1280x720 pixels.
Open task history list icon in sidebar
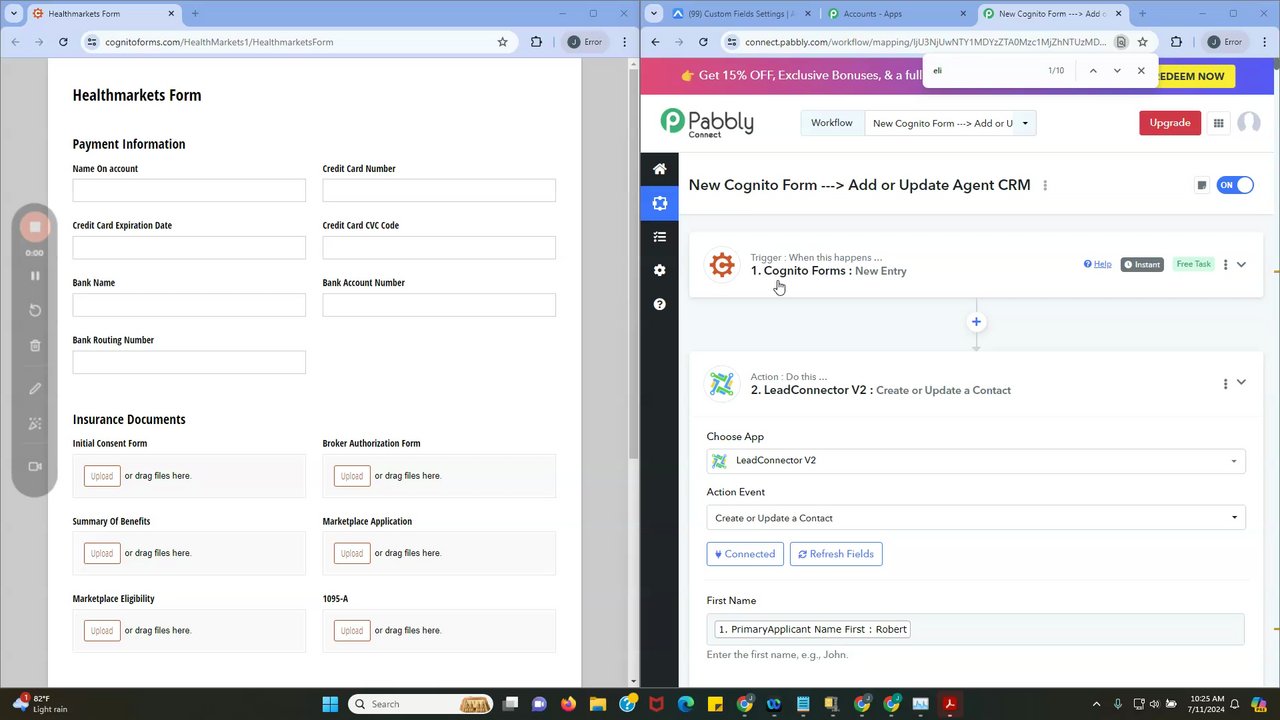click(x=659, y=237)
